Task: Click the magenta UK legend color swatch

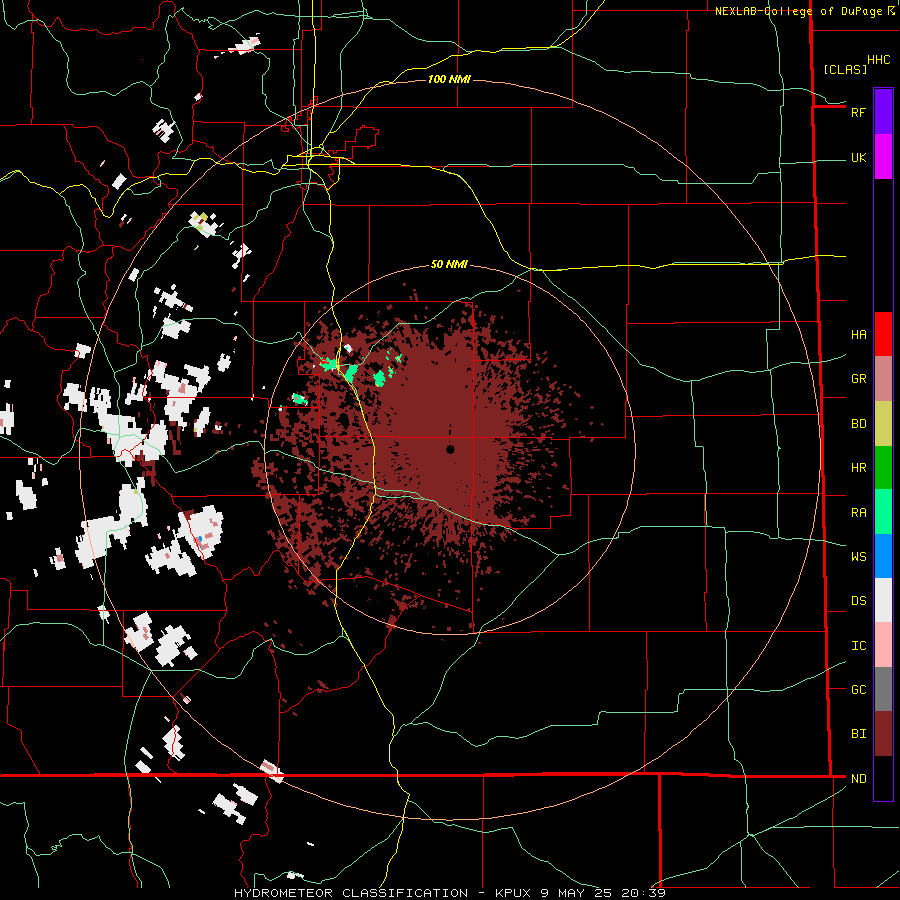Action: tap(883, 157)
